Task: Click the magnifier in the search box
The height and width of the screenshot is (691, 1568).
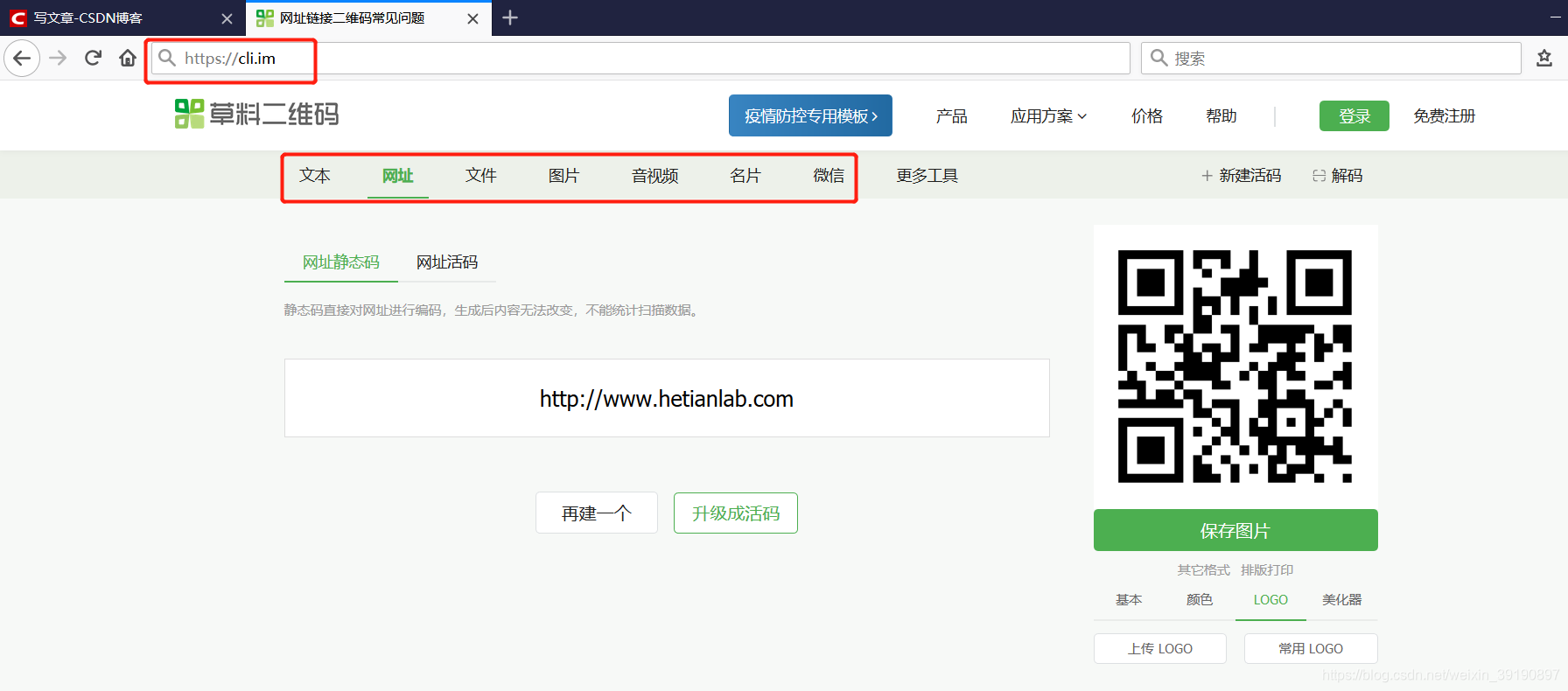Action: (x=1158, y=59)
